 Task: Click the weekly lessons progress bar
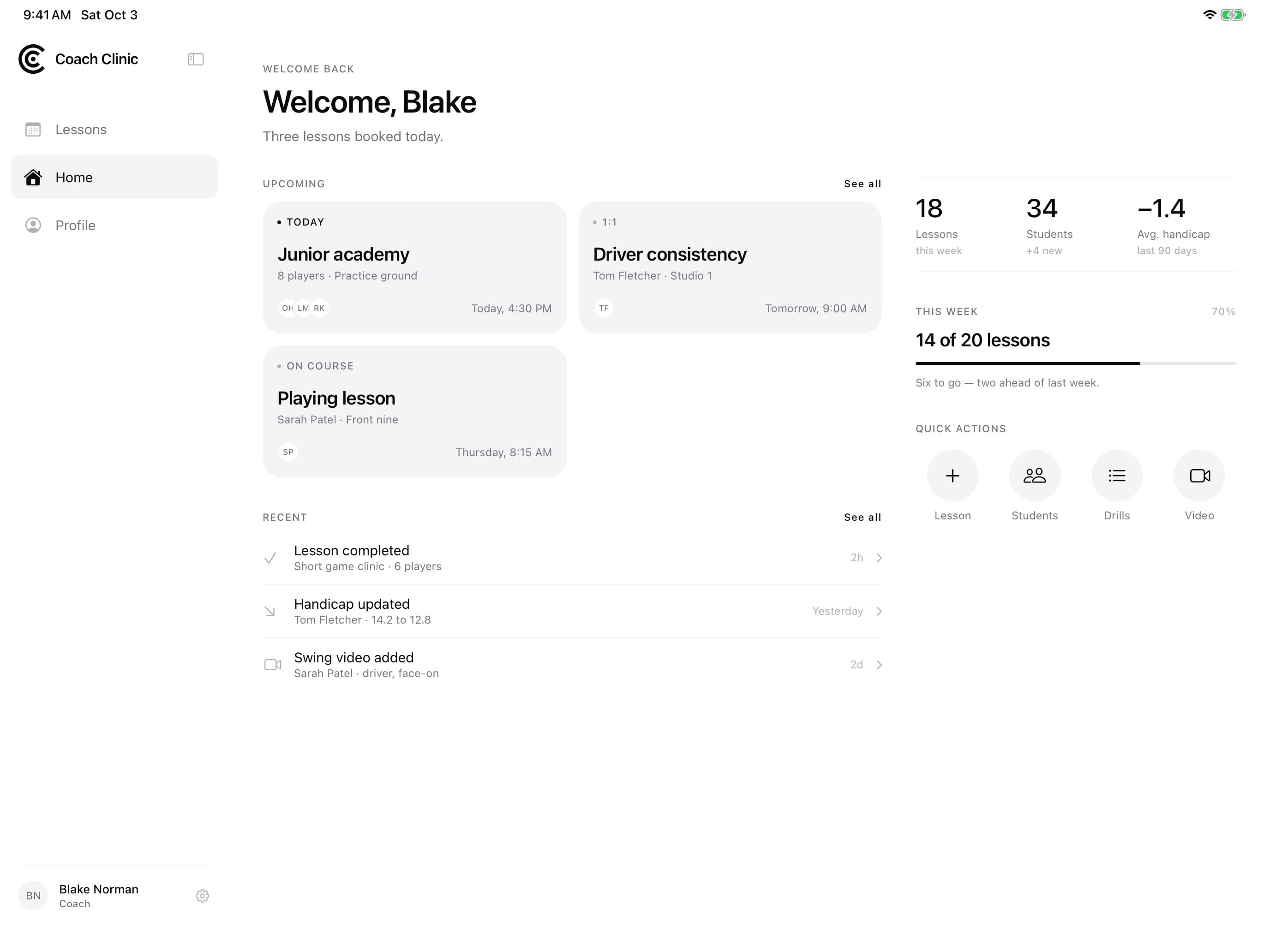pos(1075,363)
